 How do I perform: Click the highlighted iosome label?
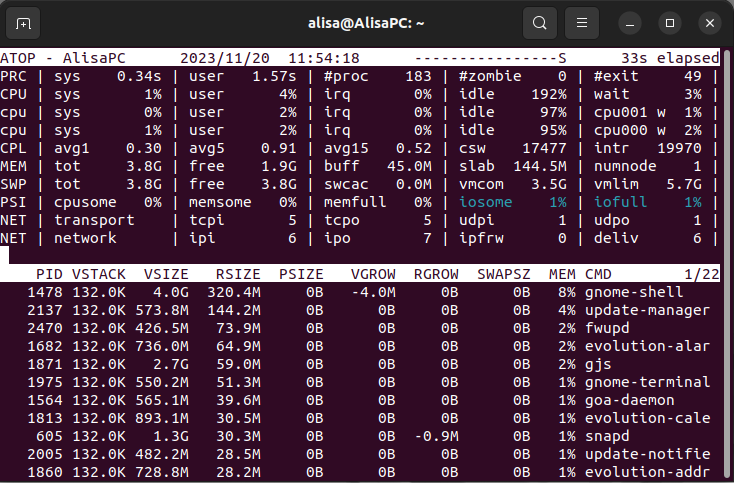[485, 202]
